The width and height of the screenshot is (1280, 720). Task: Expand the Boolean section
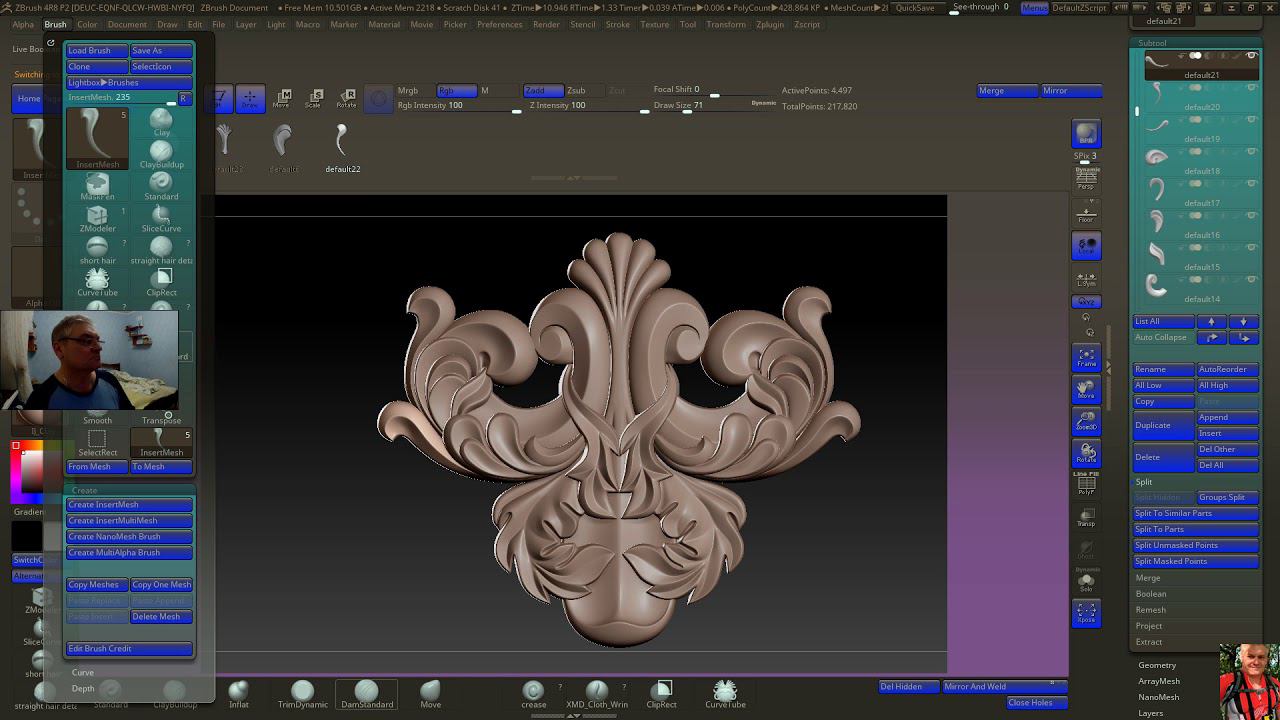[1151, 594]
